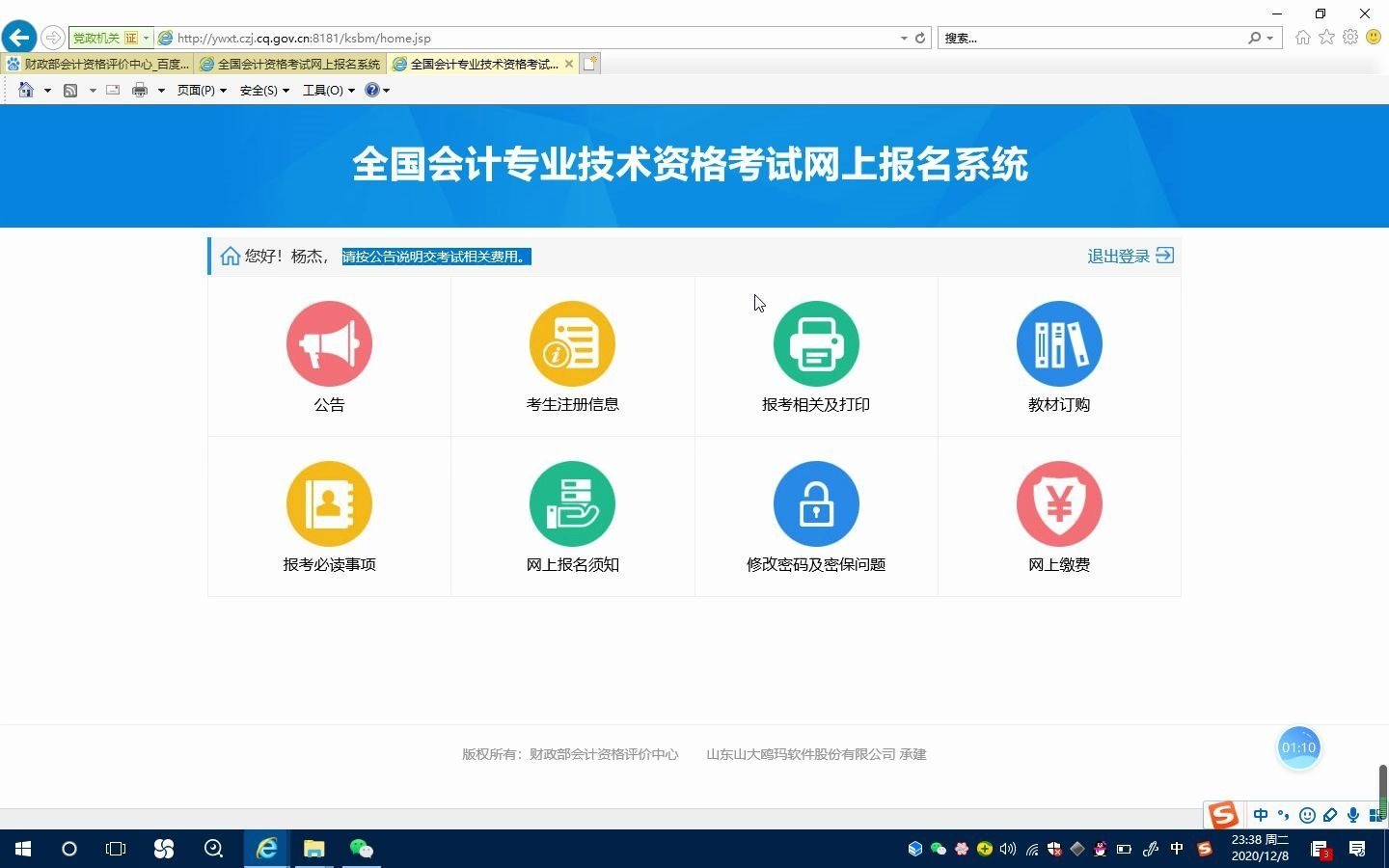Click inside the browser address bar
Viewport: 1389px width, 868px height.
[482, 38]
